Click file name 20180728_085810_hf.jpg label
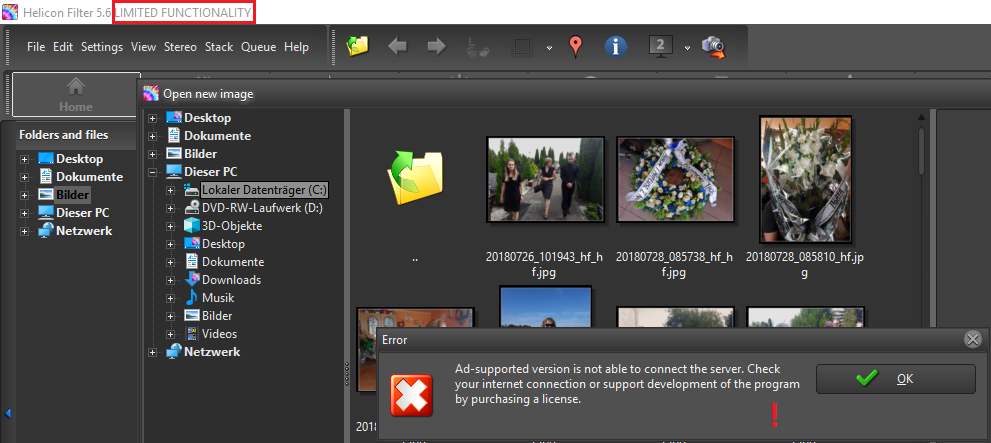The height and width of the screenshot is (443, 991). [x=806, y=265]
